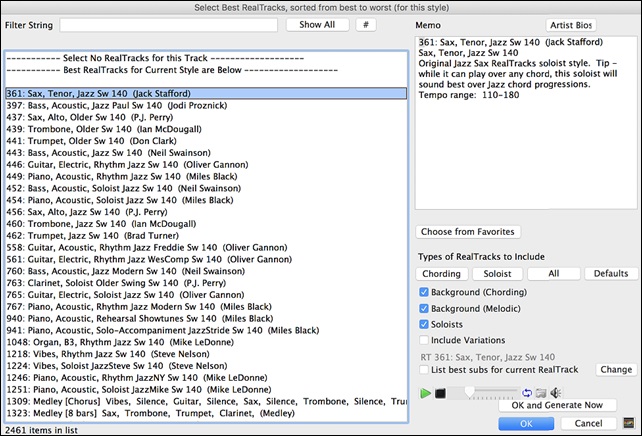Select 454: Piano, Acoustic, Soloist Jazz
The height and width of the screenshot is (436, 642).
tap(206, 200)
